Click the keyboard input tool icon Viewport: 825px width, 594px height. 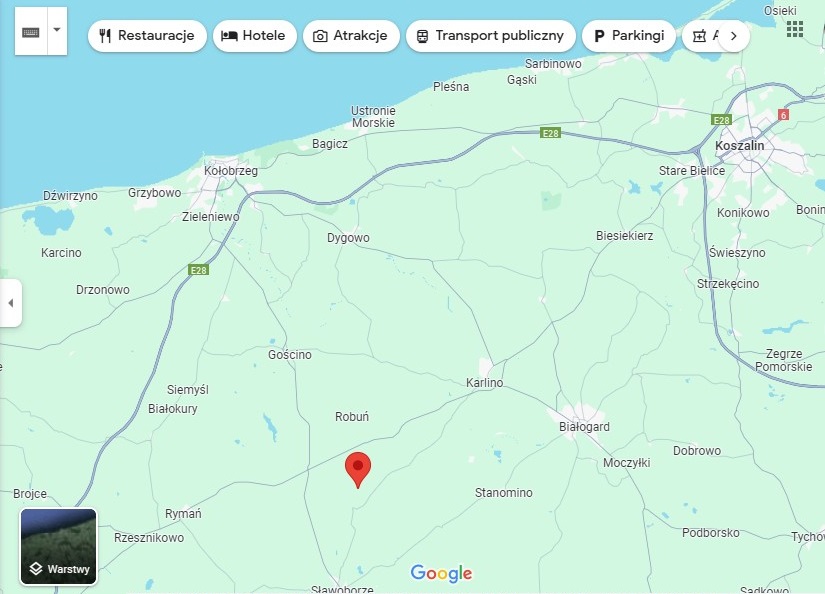pos(31,32)
